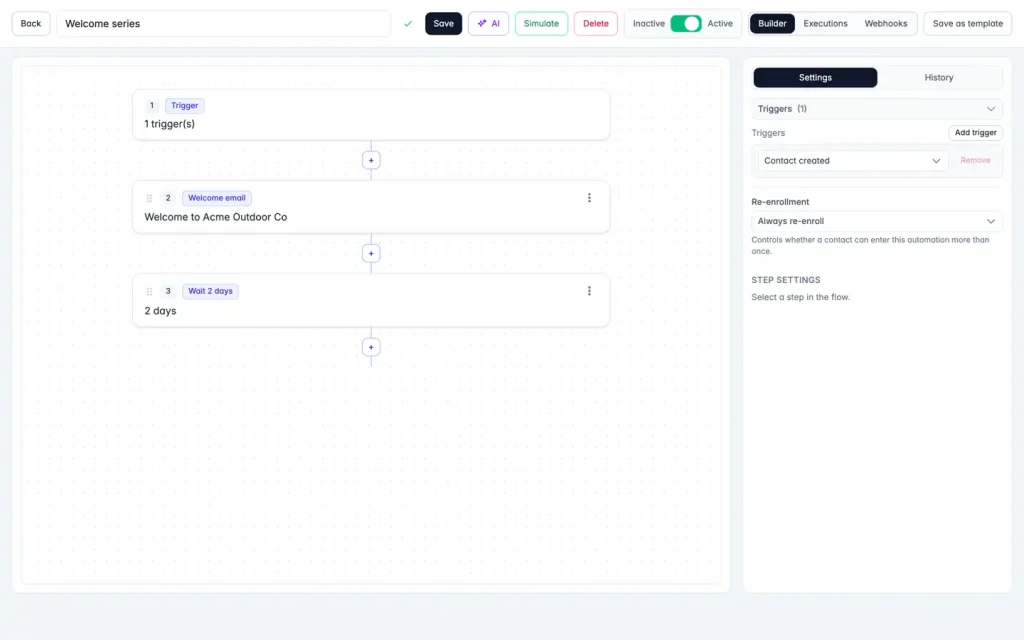This screenshot has height=640, width=1024.
Task: Add step below Wait 2 days card
Action: click(x=371, y=347)
